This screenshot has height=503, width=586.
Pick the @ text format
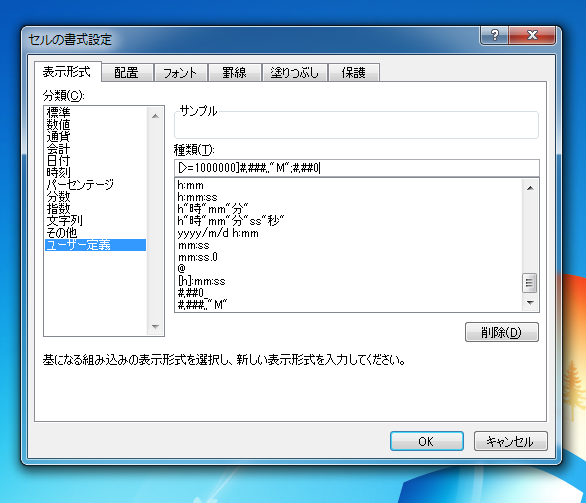click(349, 269)
